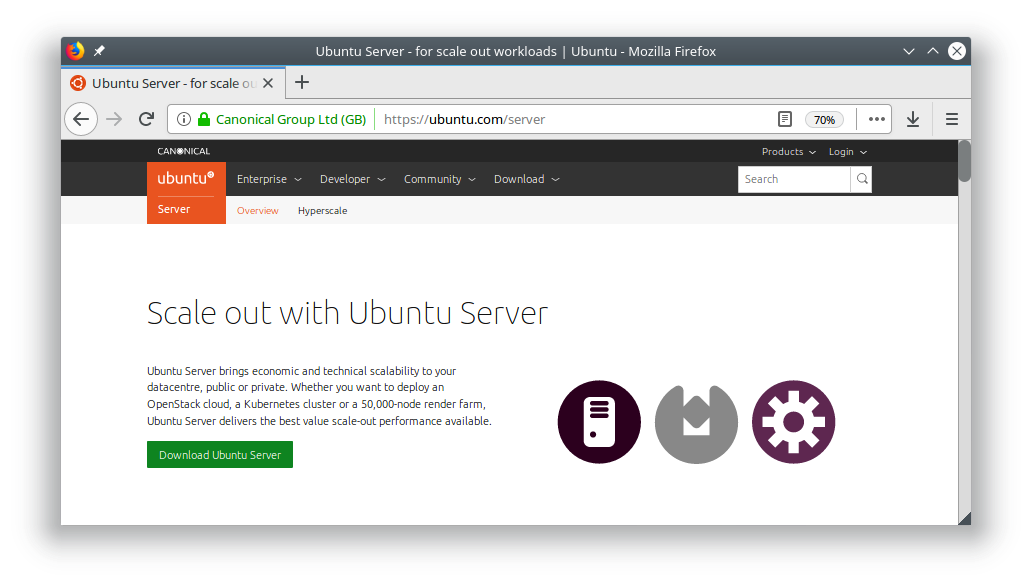This screenshot has width=1032, height=586.
Task: Switch to the Hyperscale tab
Action: pyautogui.click(x=322, y=210)
